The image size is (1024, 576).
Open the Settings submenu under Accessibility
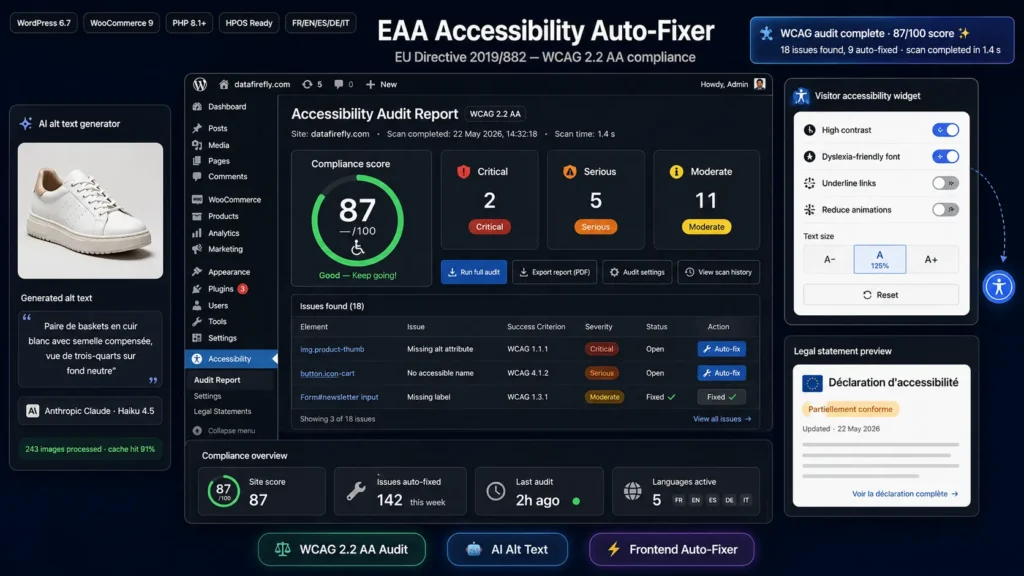click(208, 396)
